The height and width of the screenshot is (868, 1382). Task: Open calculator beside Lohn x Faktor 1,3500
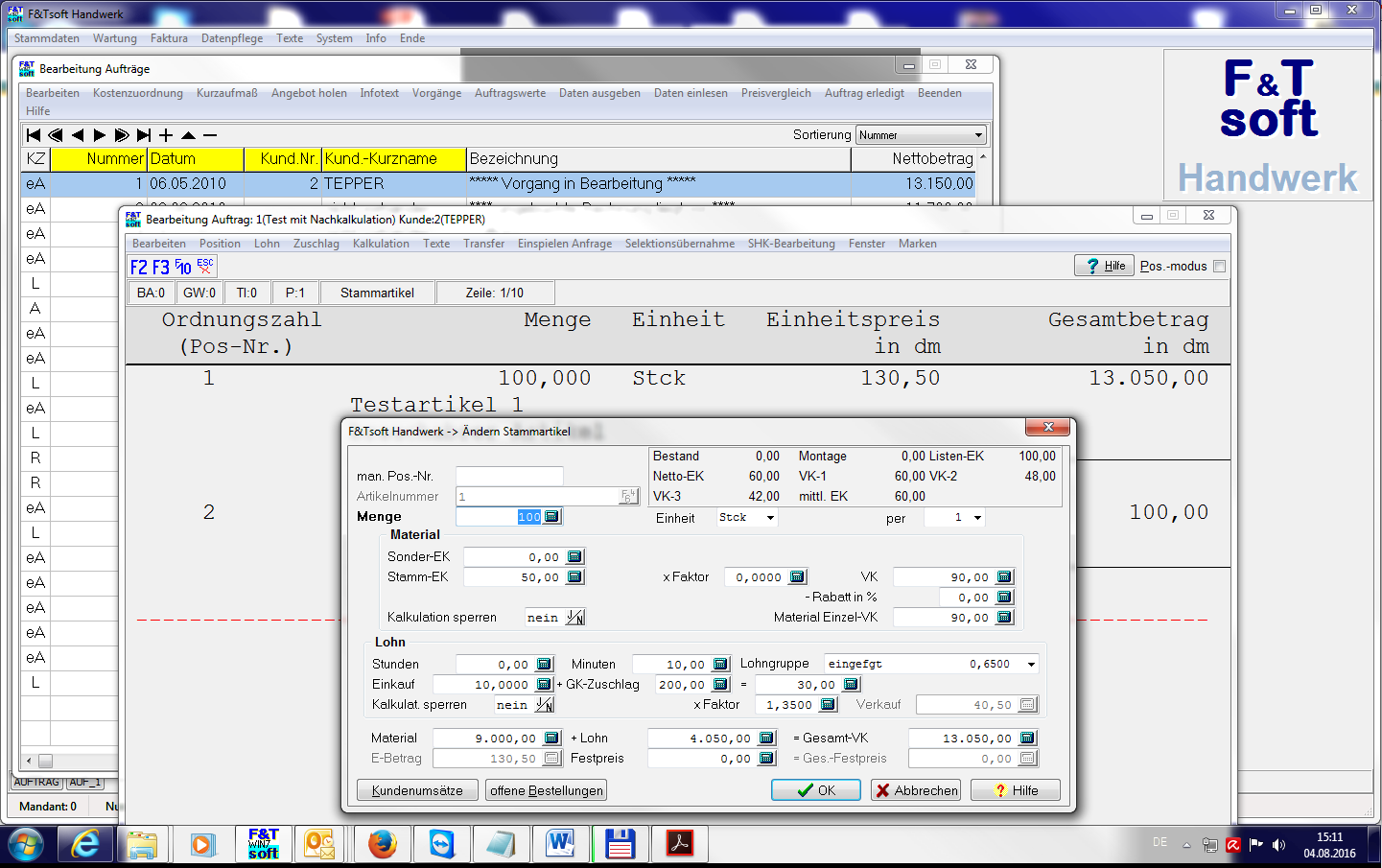click(828, 705)
